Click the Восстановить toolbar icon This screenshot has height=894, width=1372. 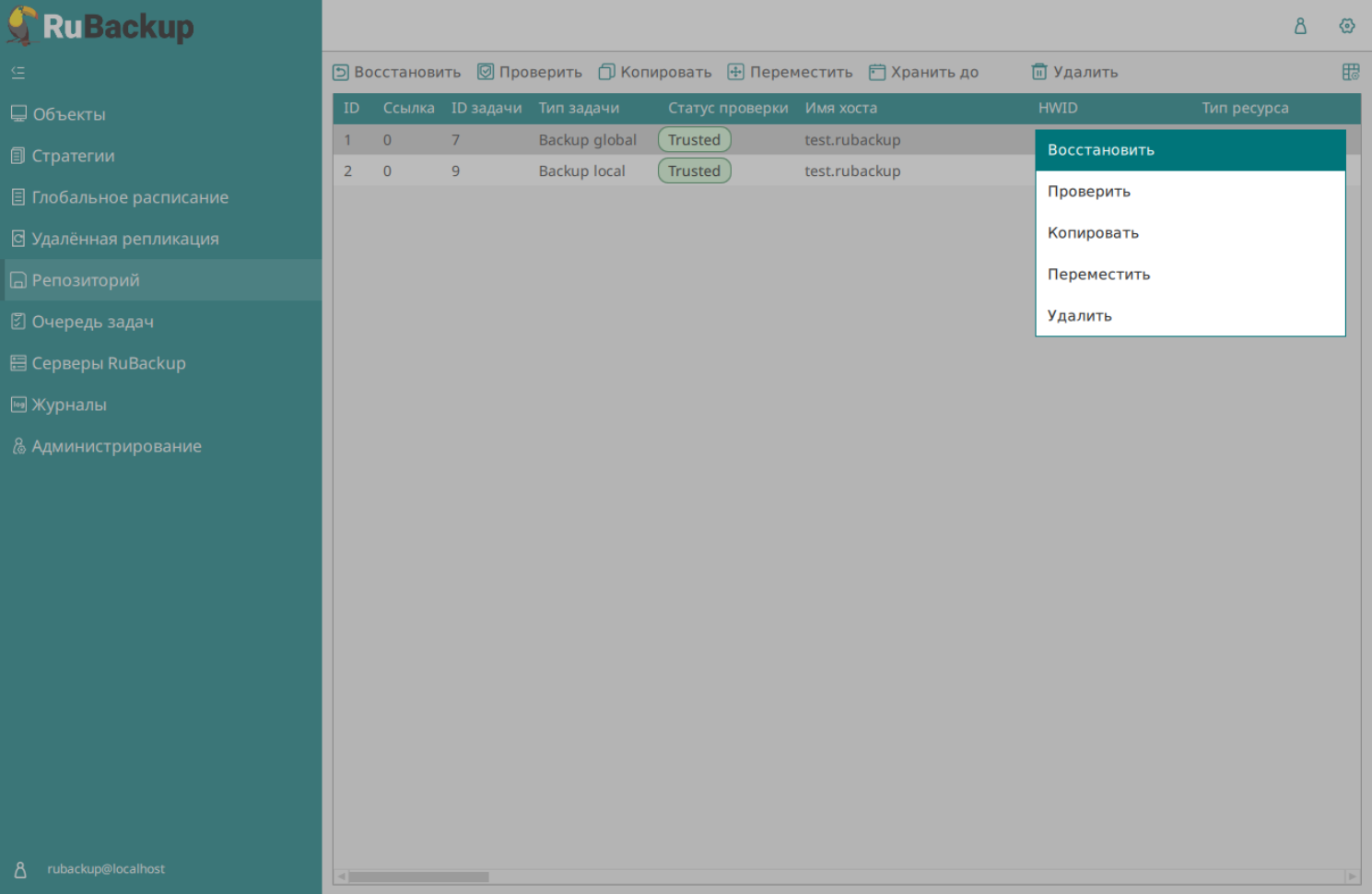coord(341,72)
